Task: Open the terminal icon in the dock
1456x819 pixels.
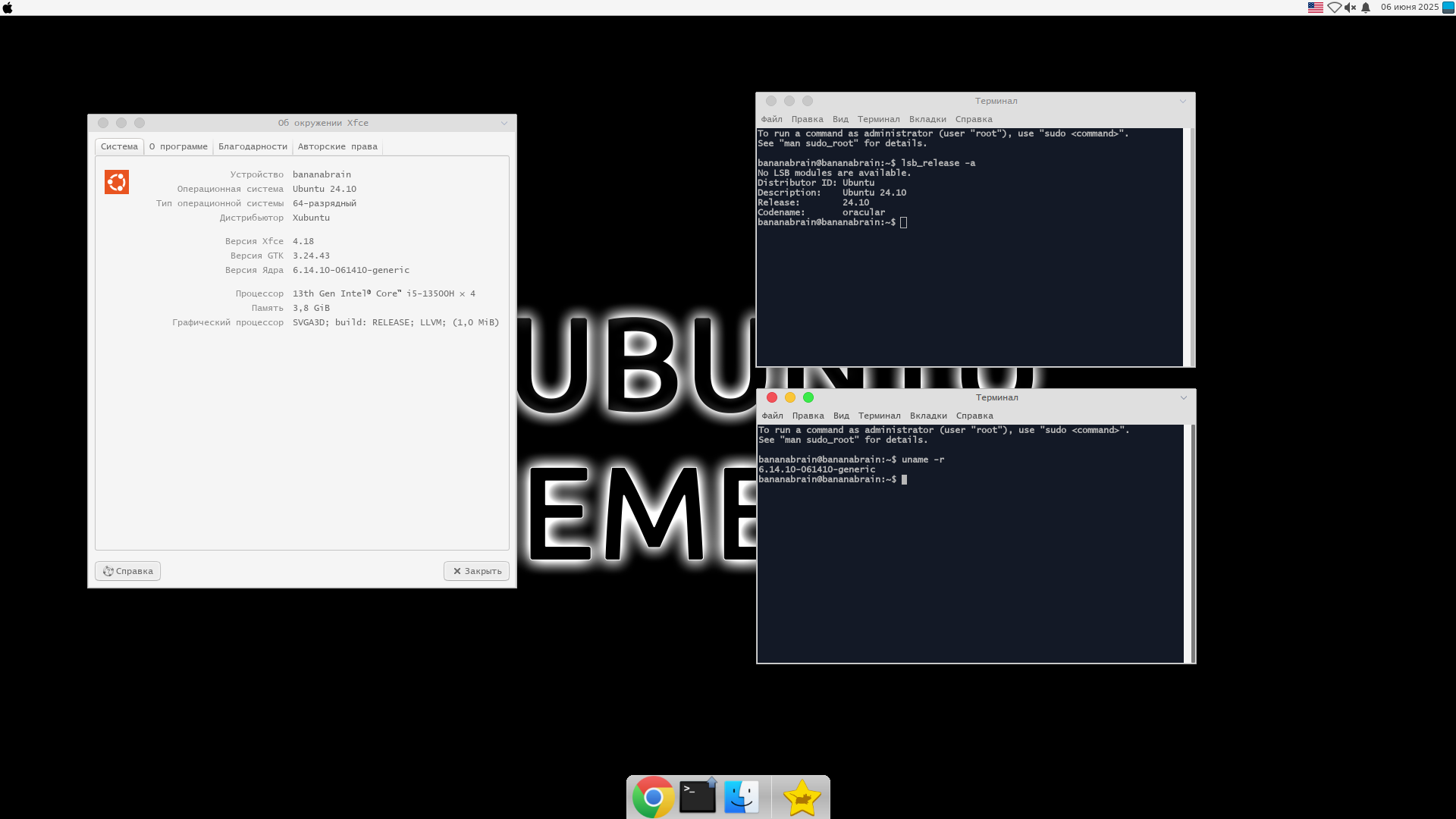Action: (698, 797)
